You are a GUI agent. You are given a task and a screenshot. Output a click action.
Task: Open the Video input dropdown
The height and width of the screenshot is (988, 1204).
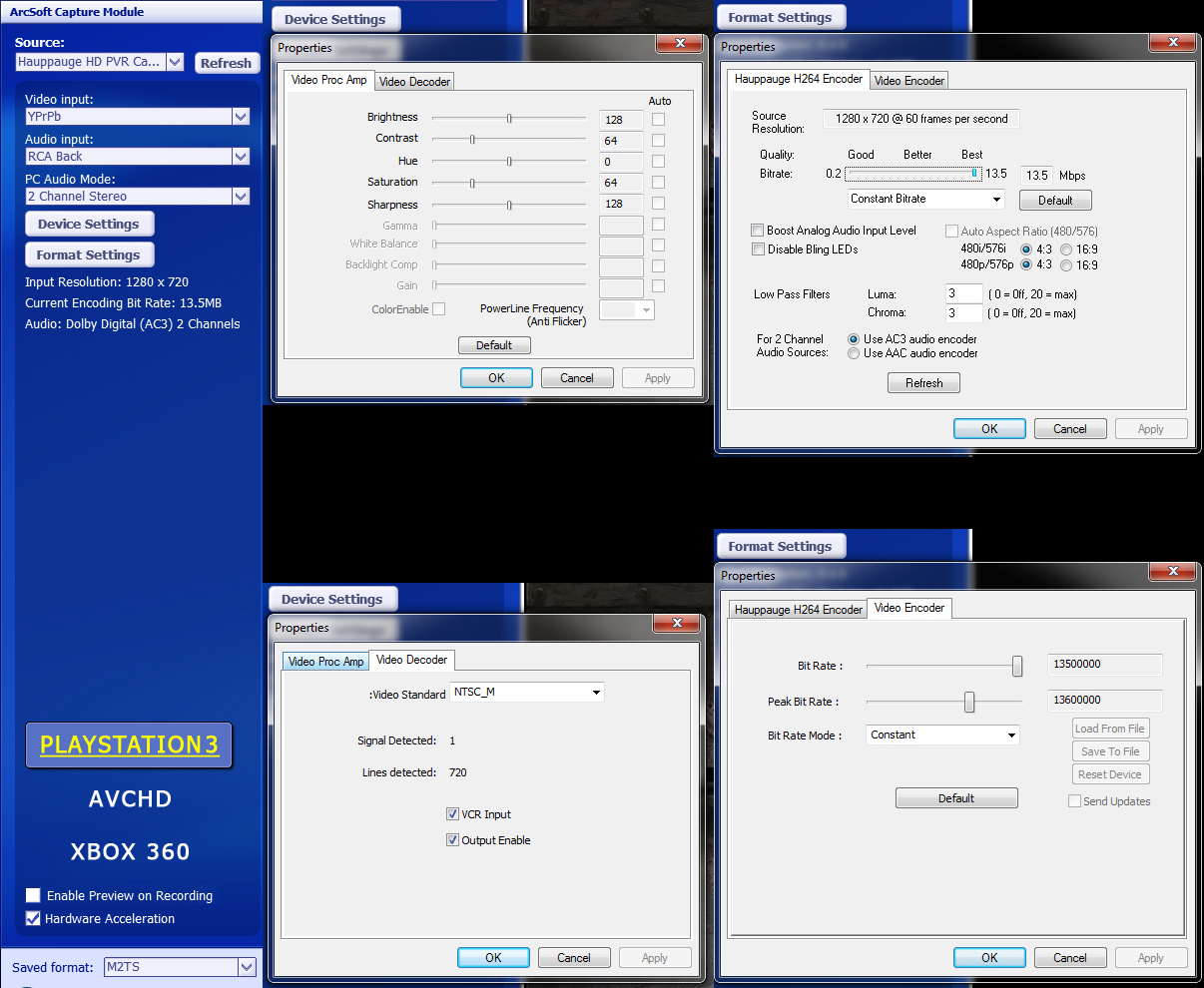tap(138, 117)
